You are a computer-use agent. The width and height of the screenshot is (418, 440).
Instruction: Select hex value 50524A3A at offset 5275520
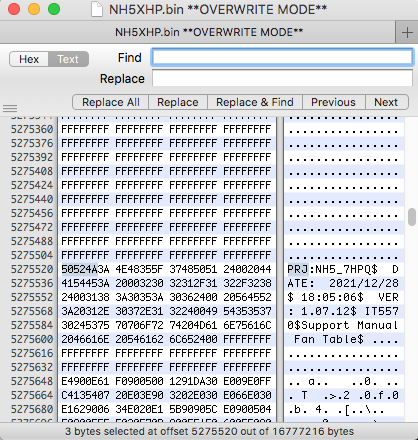85,269
